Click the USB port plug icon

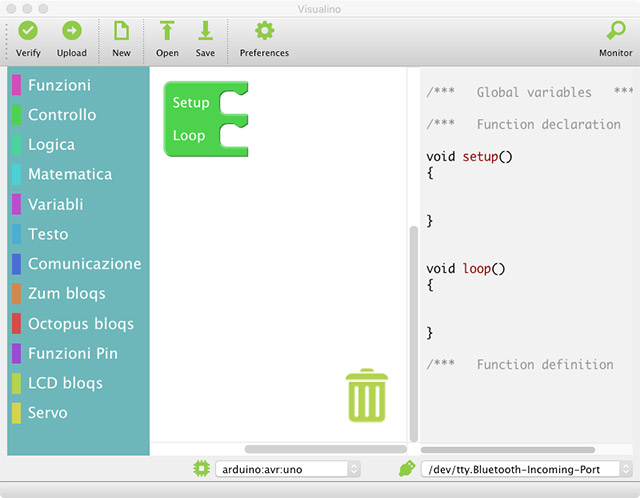[406, 468]
